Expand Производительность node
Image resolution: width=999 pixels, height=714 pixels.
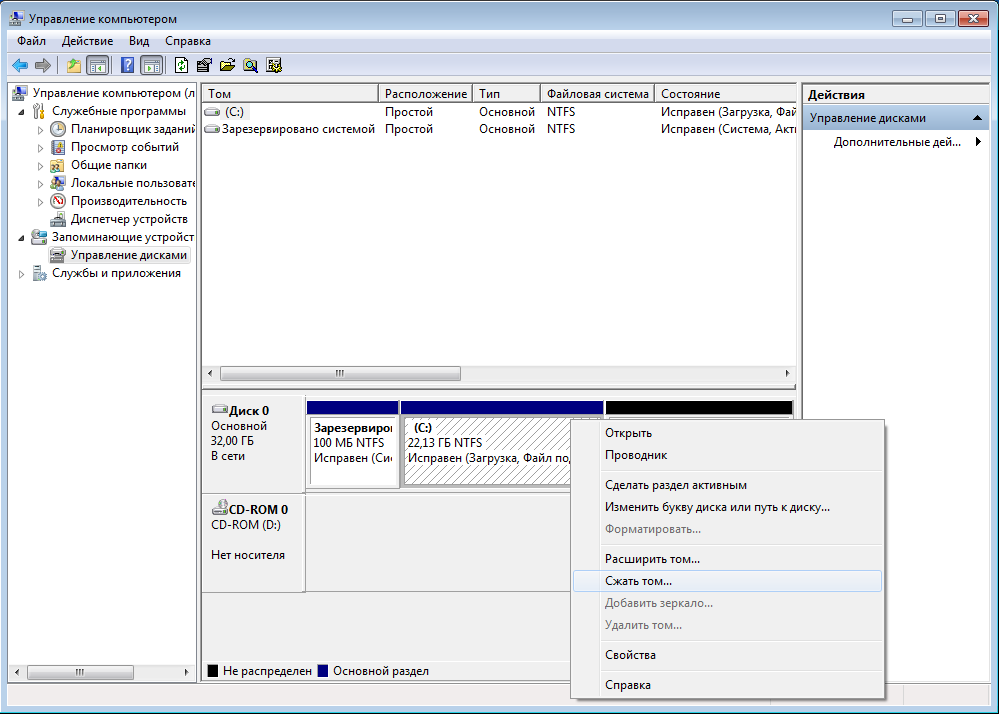40,202
